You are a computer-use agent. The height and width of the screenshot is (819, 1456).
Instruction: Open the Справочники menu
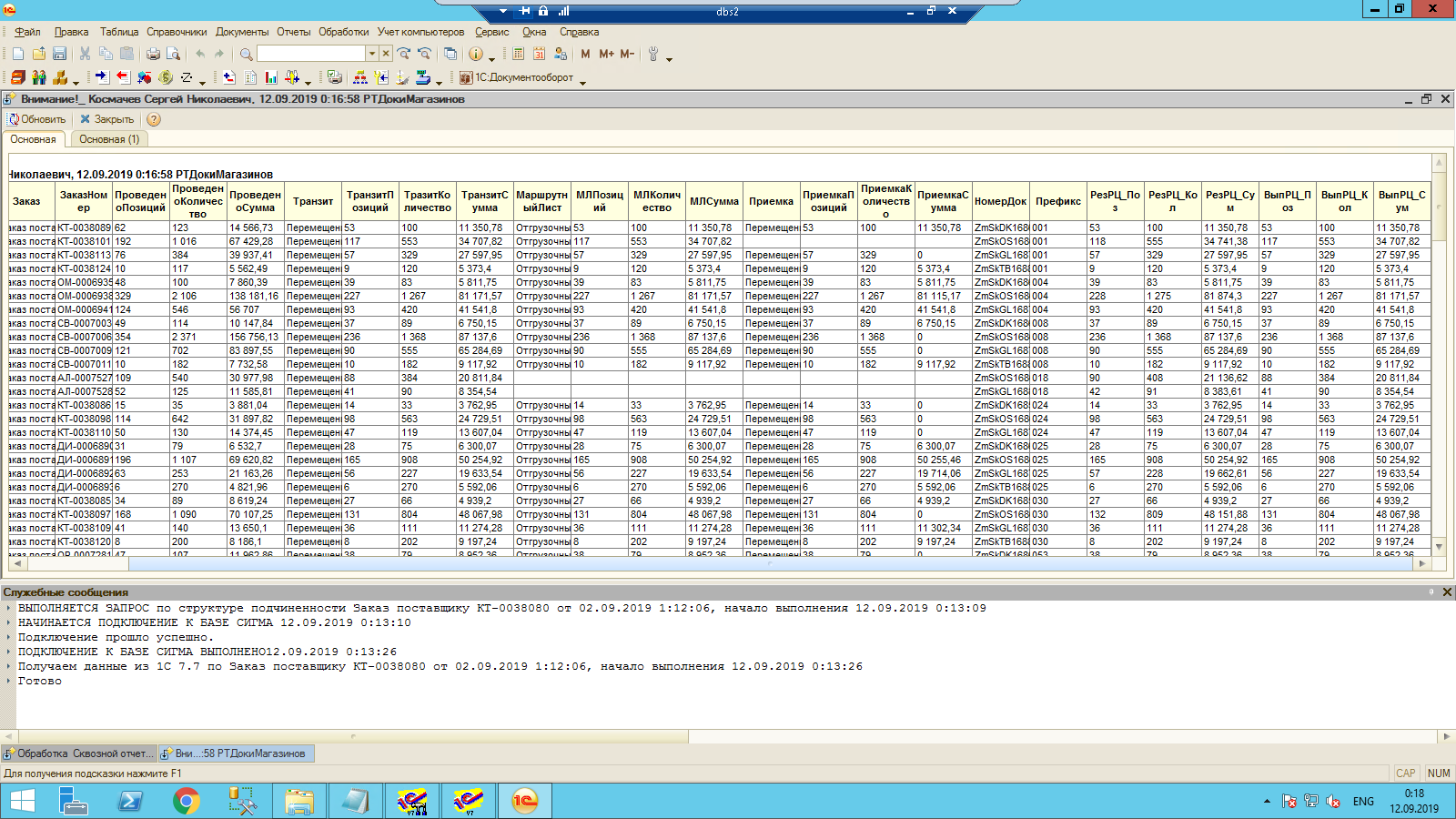click(x=177, y=32)
